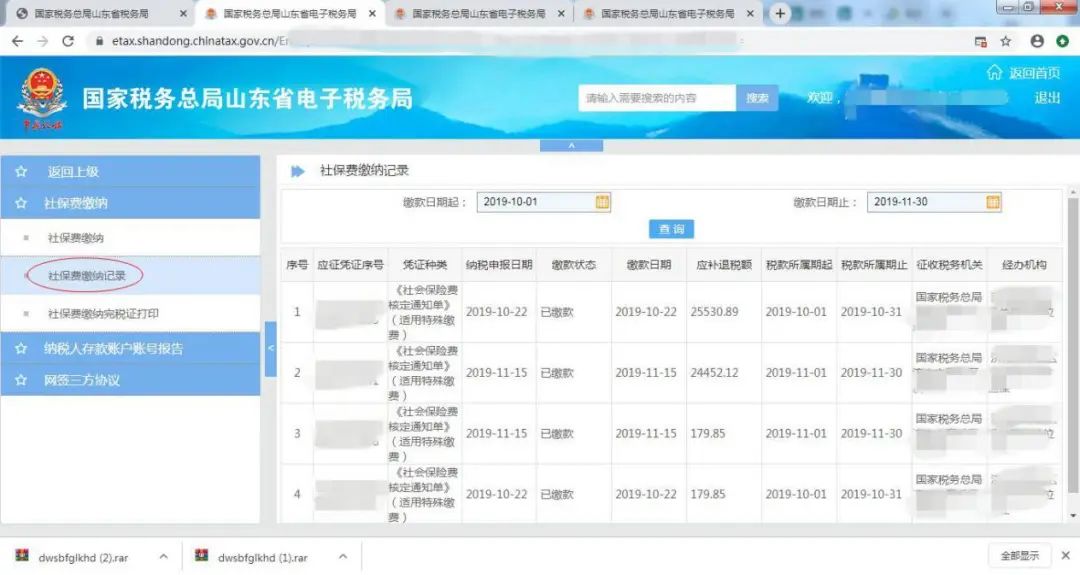Click 缴款状态 column header
Image resolution: width=1080 pixels, height=575 pixels.
(x=573, y=265)
